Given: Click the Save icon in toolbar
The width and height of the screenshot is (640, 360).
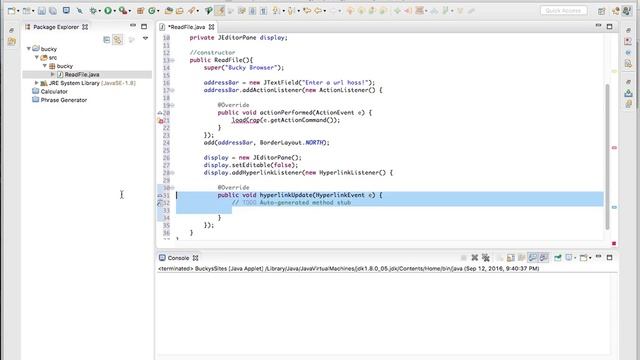Looking at the screenshot, I should pos(42,11).
